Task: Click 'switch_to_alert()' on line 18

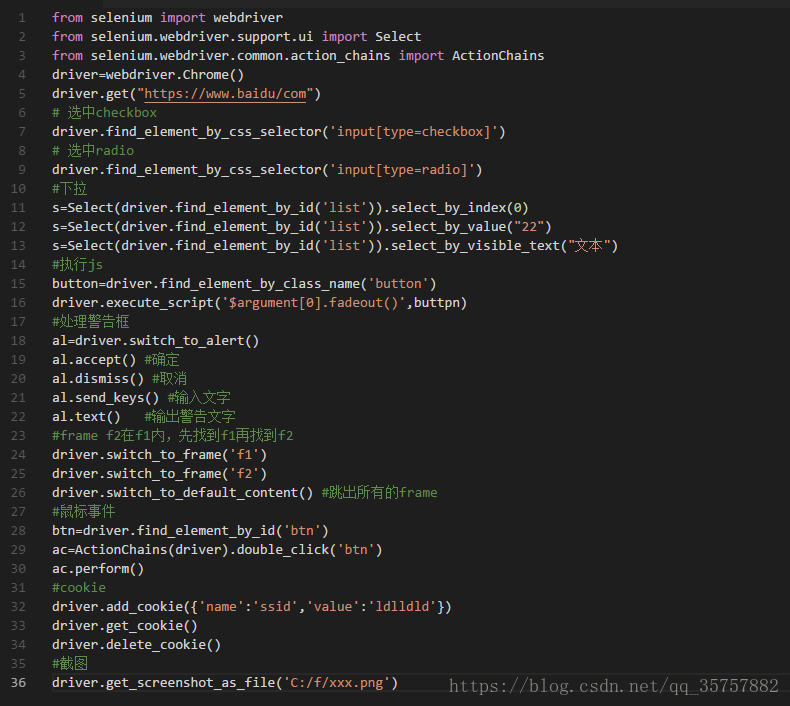Action: point(194,341)
